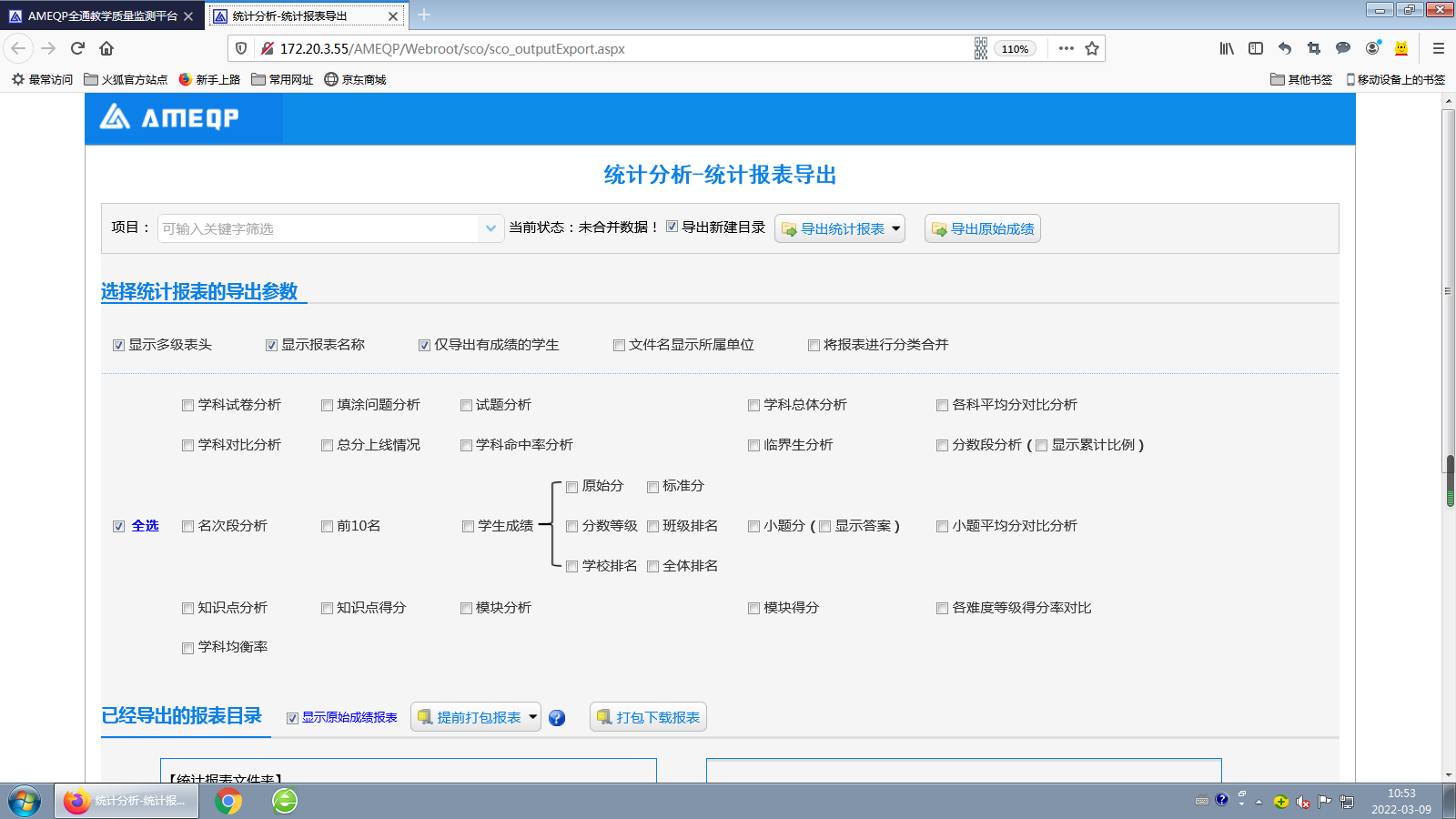Open the Firefox account avatar icon
Viewport: 1456px width, 819px height.
pos(1372,48)
